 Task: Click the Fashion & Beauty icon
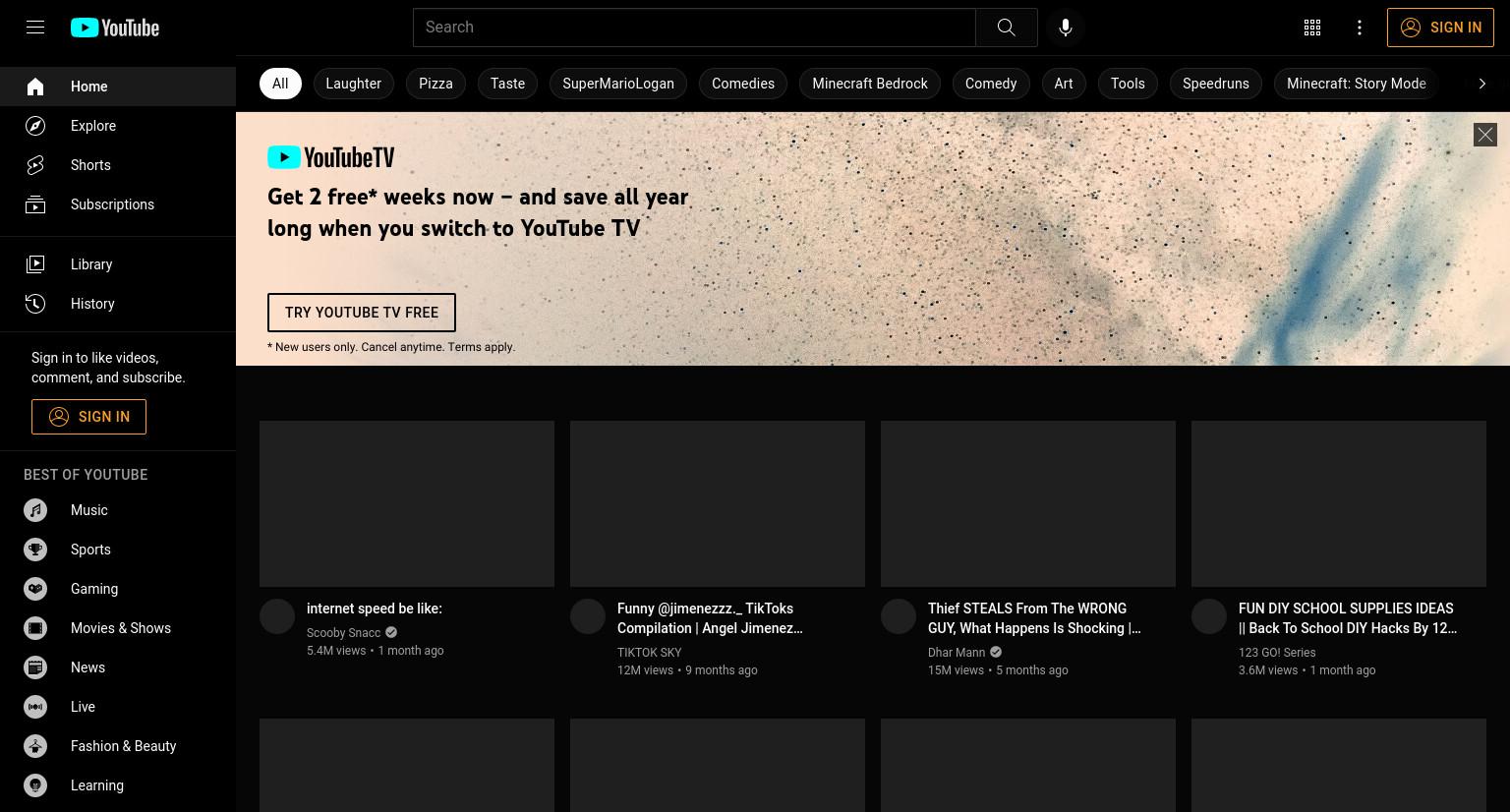pos(35,746)
